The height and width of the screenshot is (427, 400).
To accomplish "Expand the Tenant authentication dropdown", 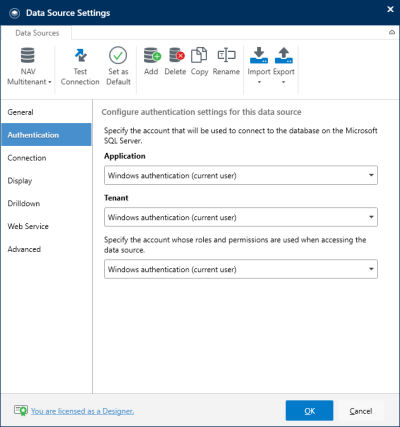I will tap(241, 217).
